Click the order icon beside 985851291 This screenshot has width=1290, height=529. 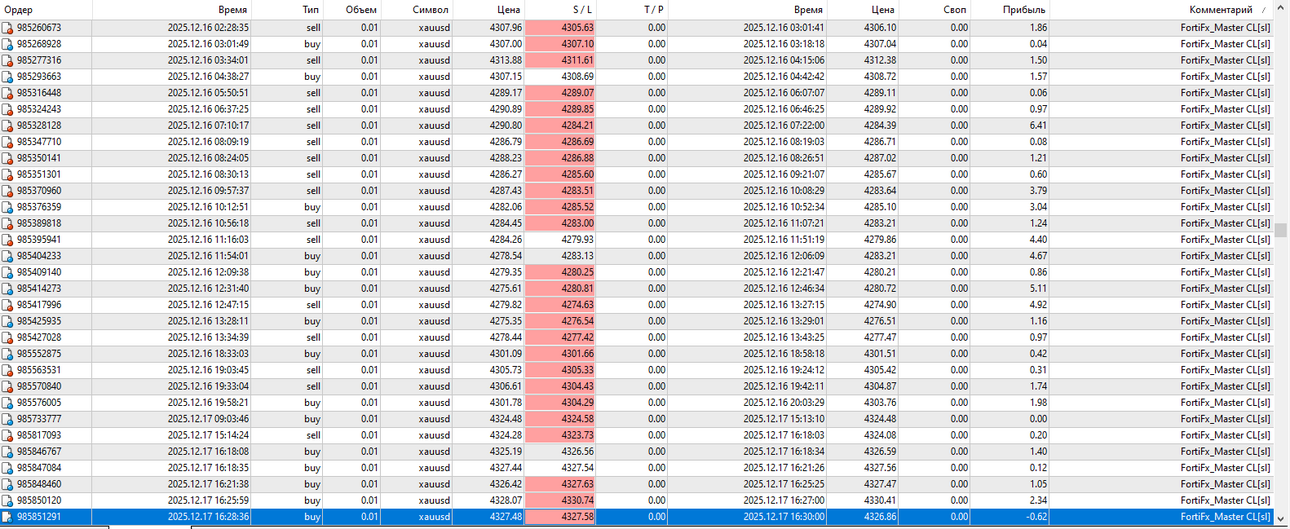click(8, 517)
